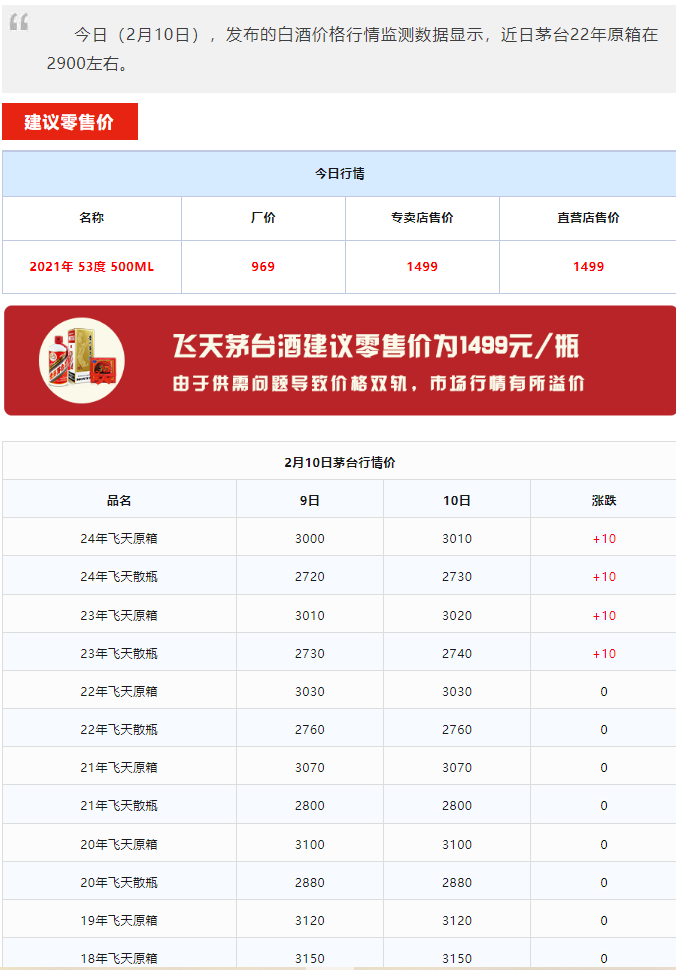
Task: Click the 厂价 column header
Action: pyautogui.click(x=263, y=218)
